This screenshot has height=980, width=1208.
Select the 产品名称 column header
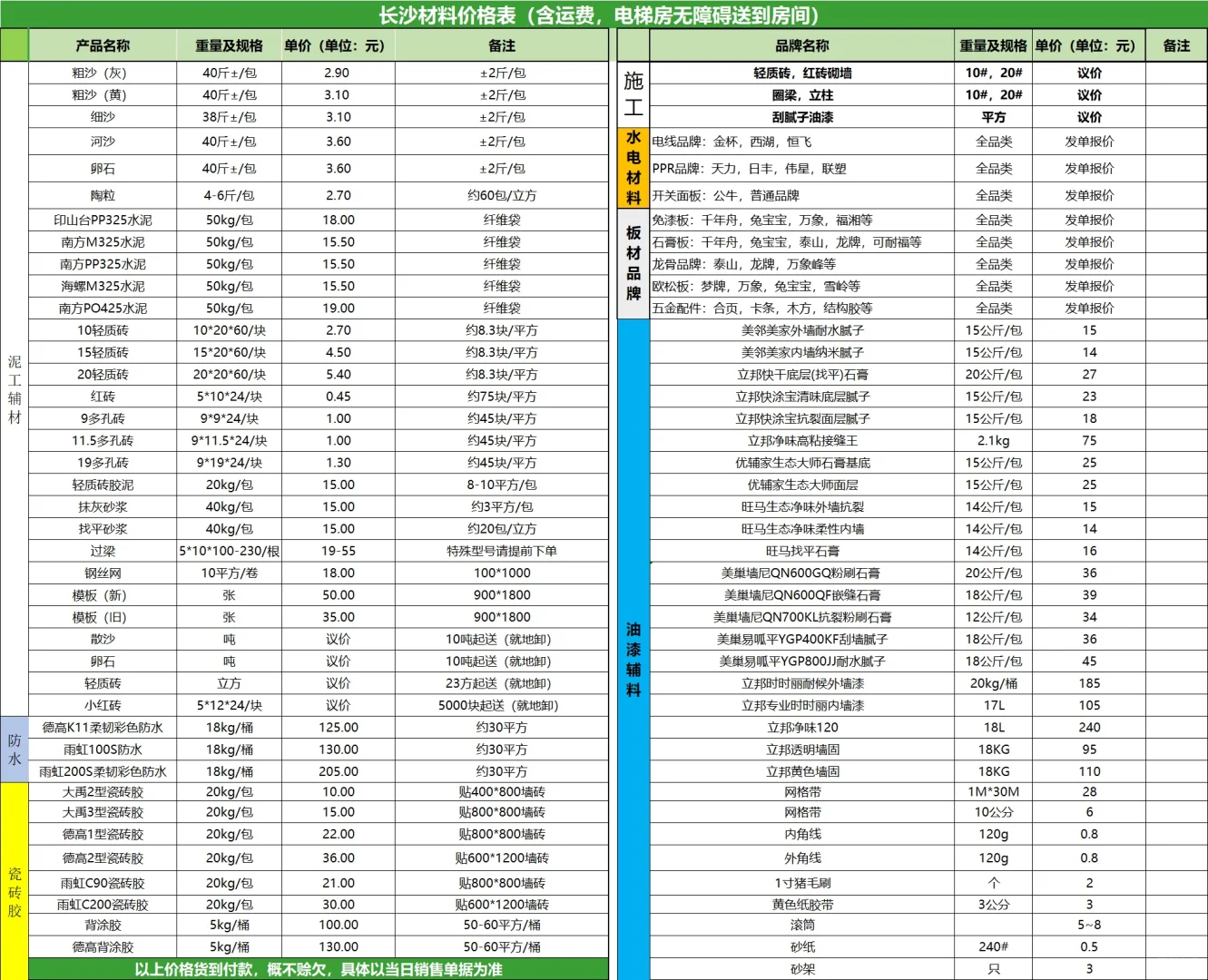tap(103, 45)
